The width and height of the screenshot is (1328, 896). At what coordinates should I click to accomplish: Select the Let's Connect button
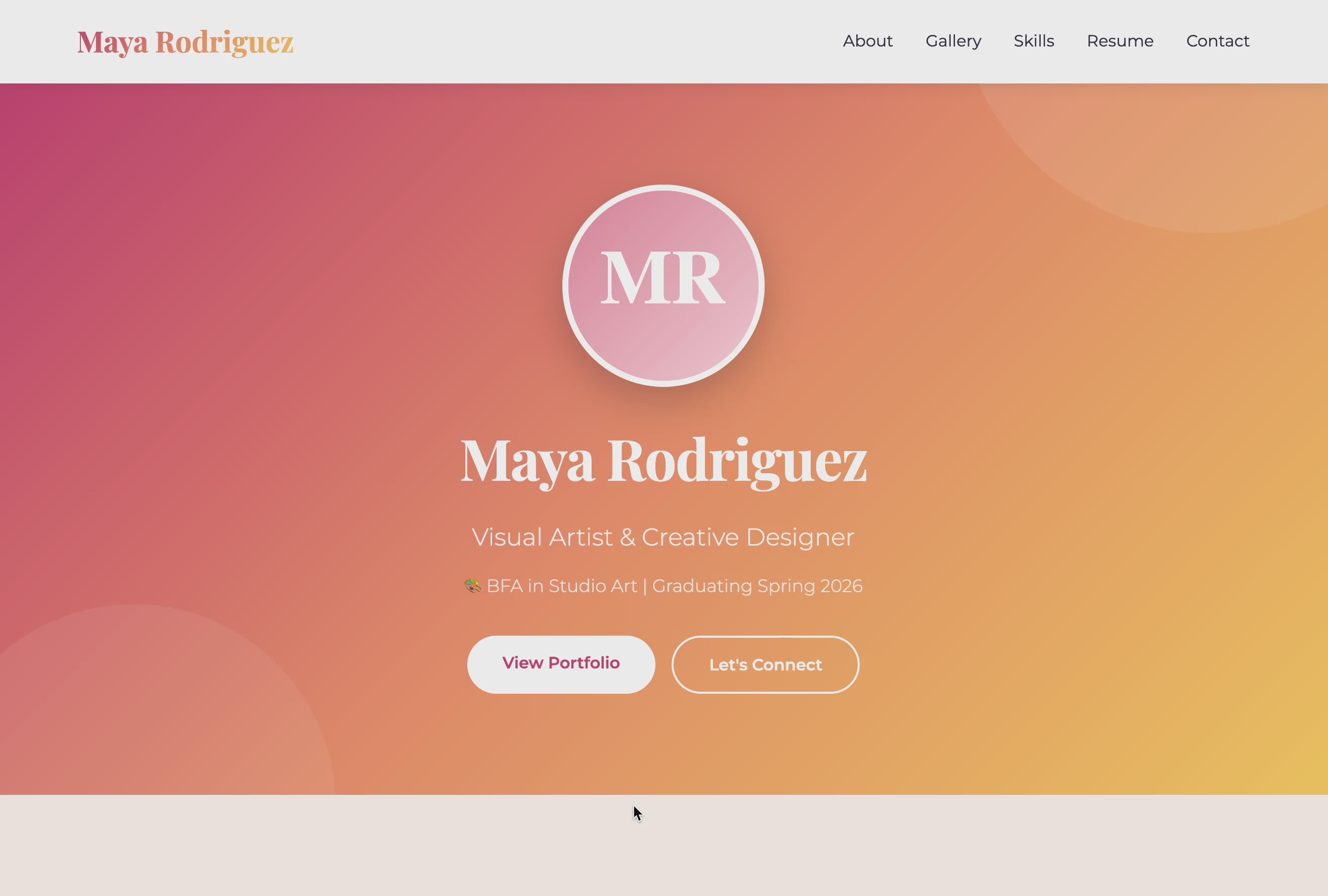coord(765,664)
